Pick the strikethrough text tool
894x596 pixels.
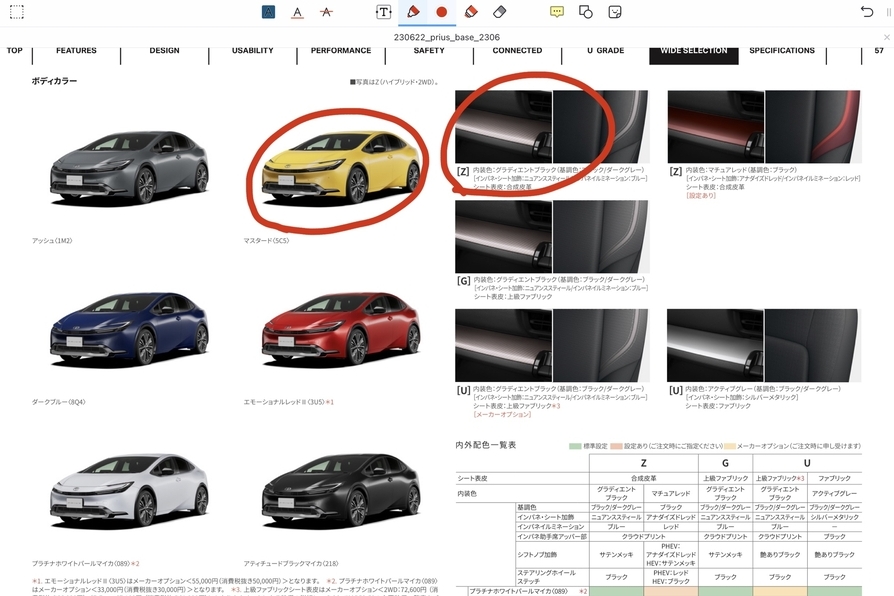(326, 12)
